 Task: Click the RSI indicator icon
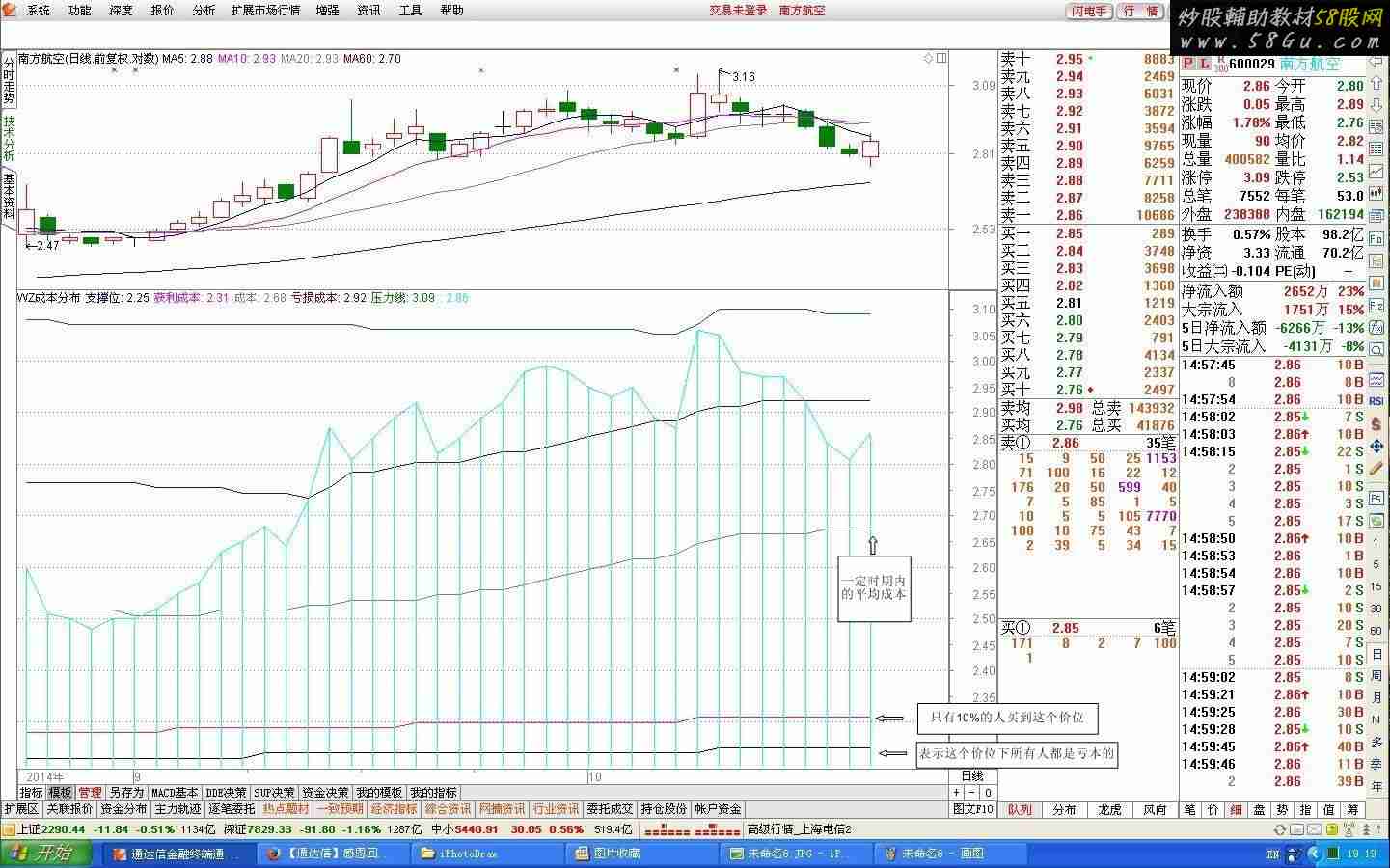(x=1376, y=401)
